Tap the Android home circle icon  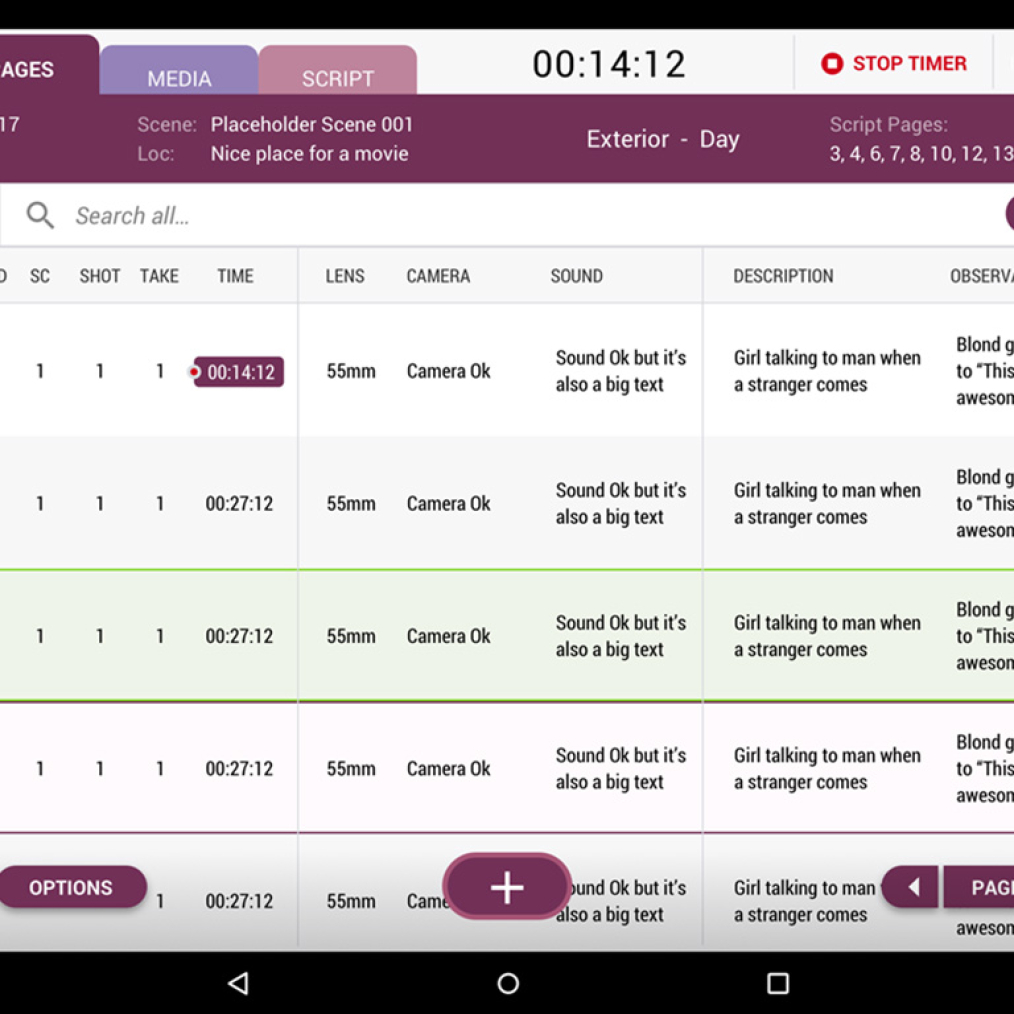(x=508, y=983)
